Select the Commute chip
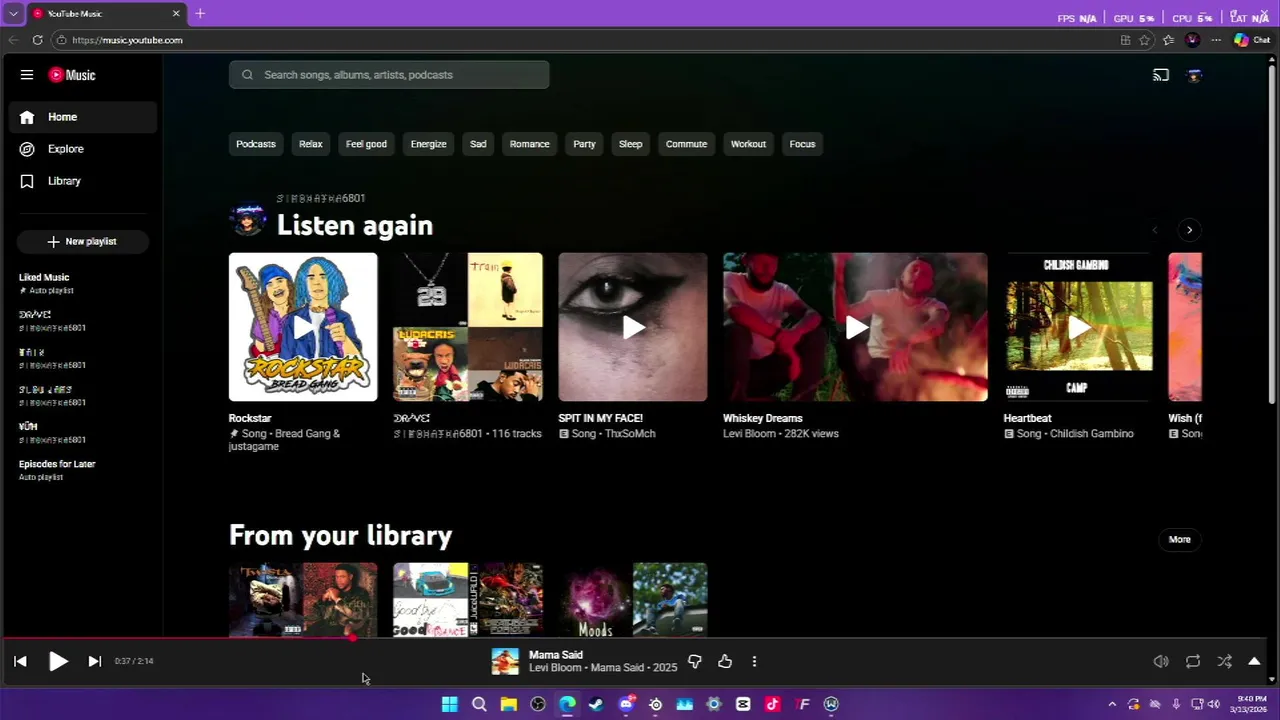Screen dimensions: 1280x720 (687, 144)
